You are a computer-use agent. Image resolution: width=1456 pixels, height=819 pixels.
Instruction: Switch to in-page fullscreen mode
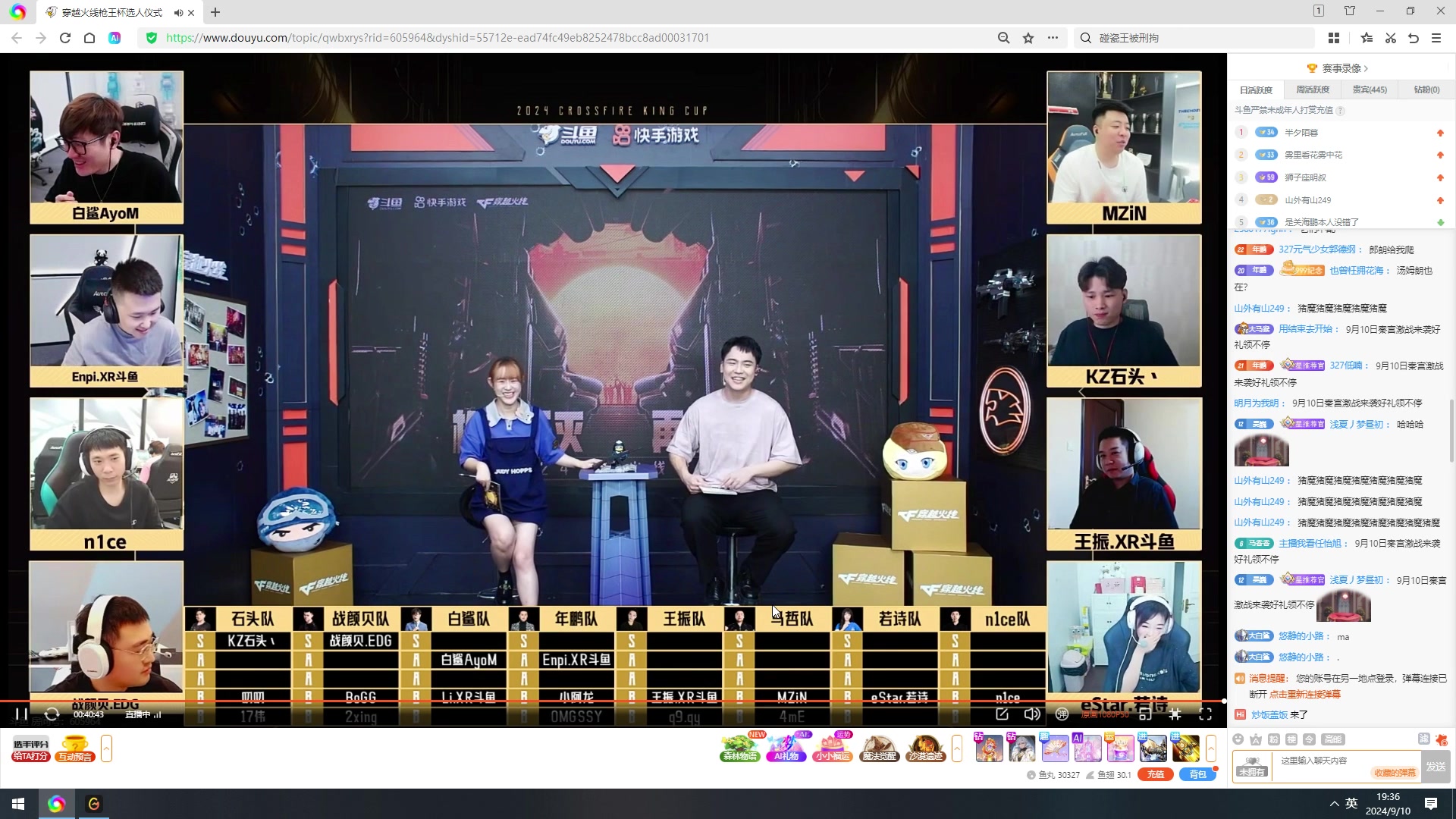[1175, 714]
